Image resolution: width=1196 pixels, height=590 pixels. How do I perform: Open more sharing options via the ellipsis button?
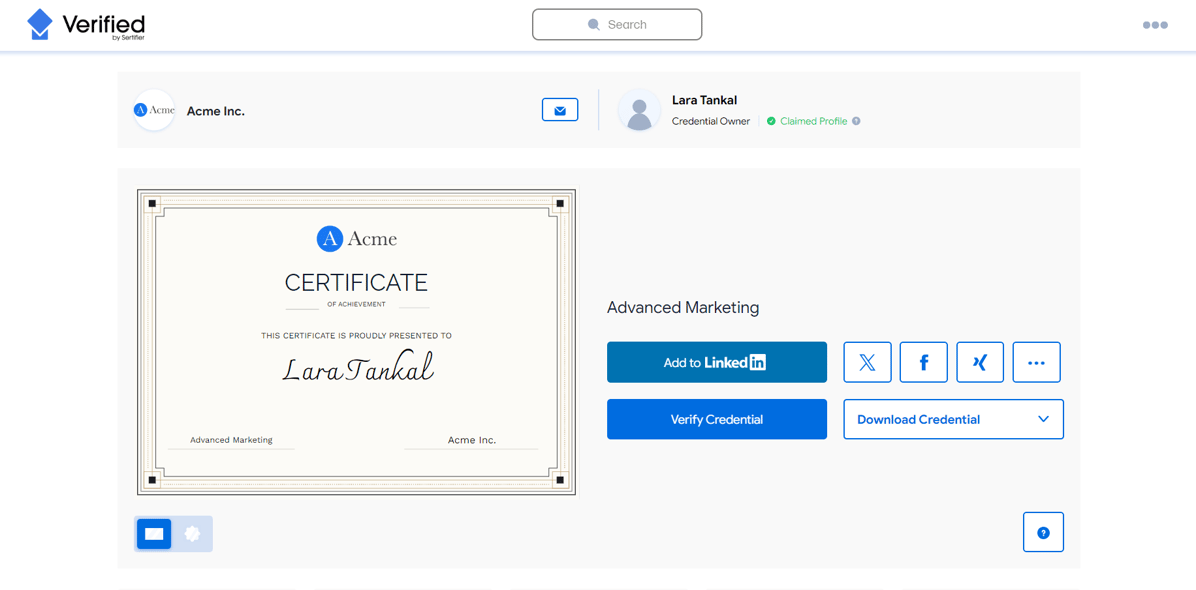click(x=1036, y=362)
